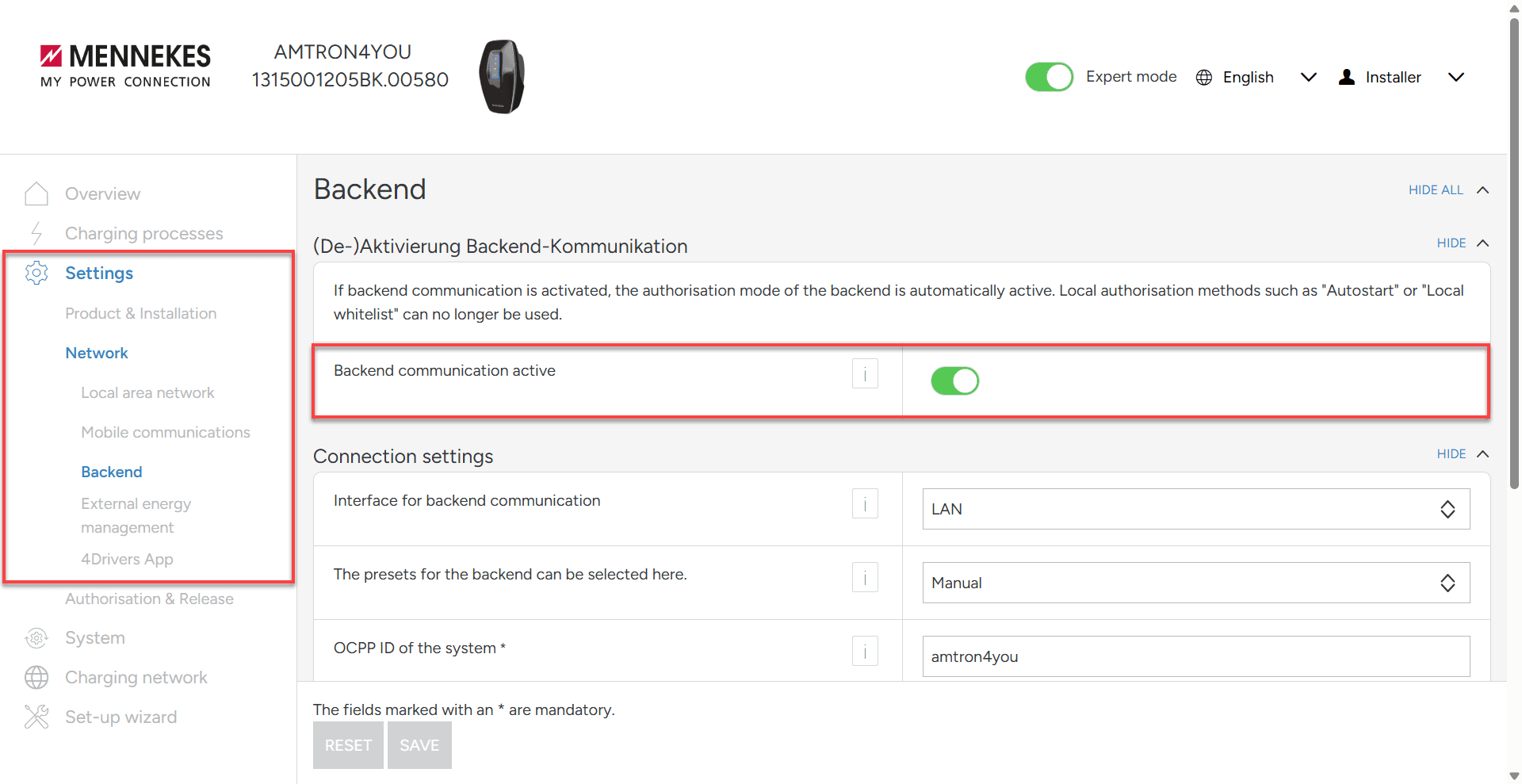The height and width of the screenshot is (784, 1522).
Task: Open Settings via the gear icon
Action: click(x=36, y=273)
